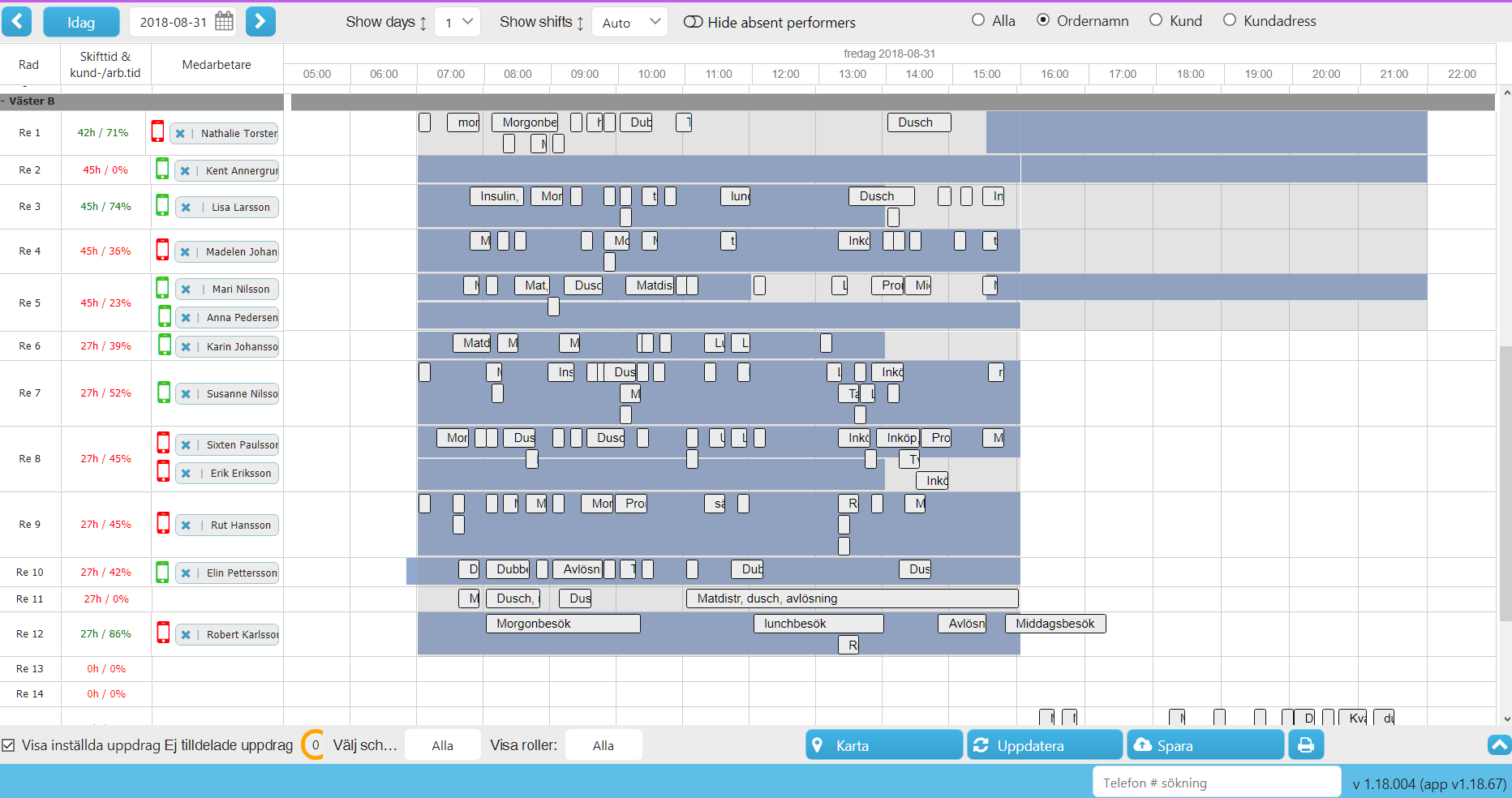The height and width of the screenshot is (798, 1512).
Task: Click the Show shifts sort arrows icon
Action: click(x=580, y=23)
